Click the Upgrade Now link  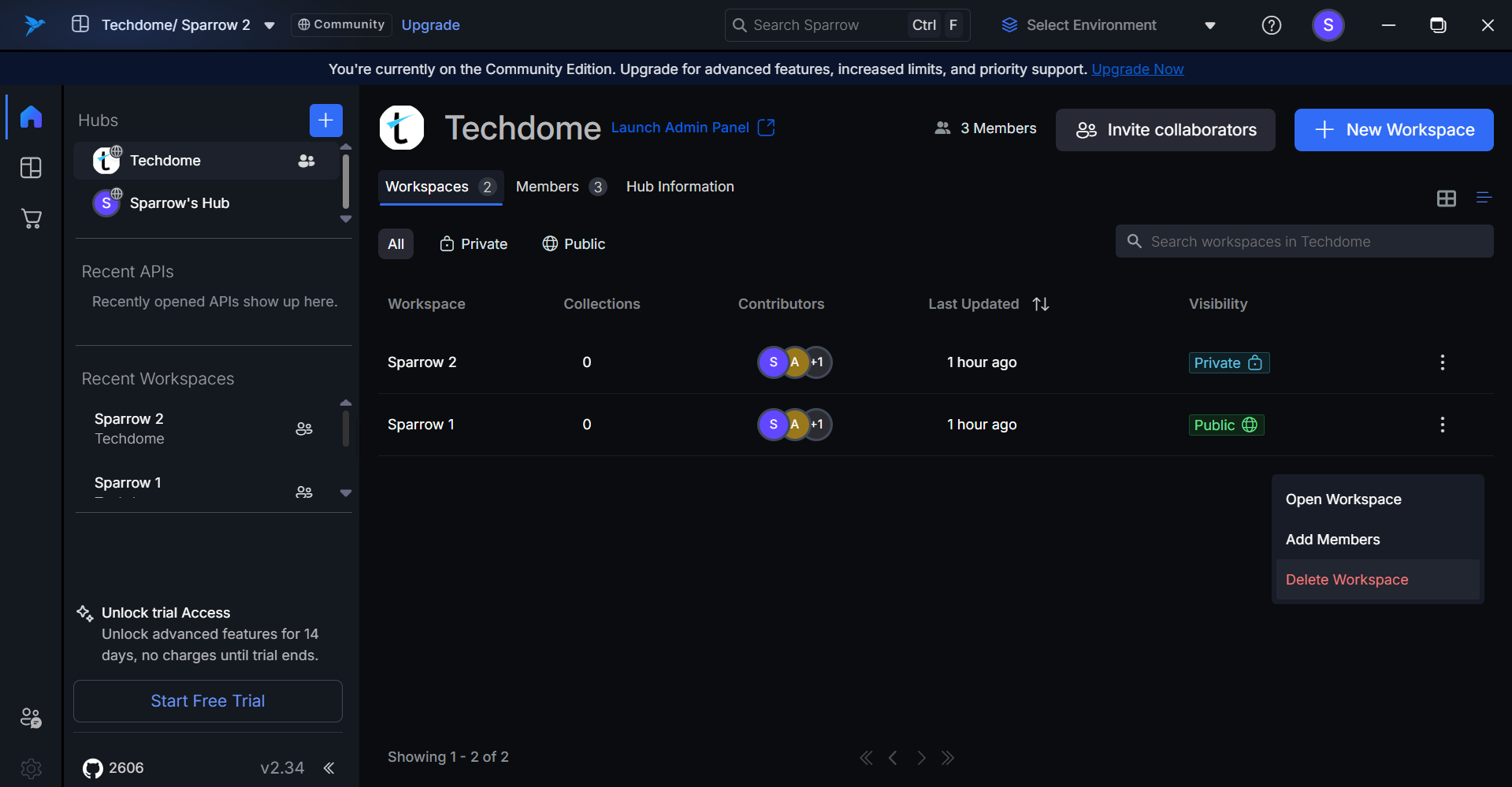(x=1137, y=69)
